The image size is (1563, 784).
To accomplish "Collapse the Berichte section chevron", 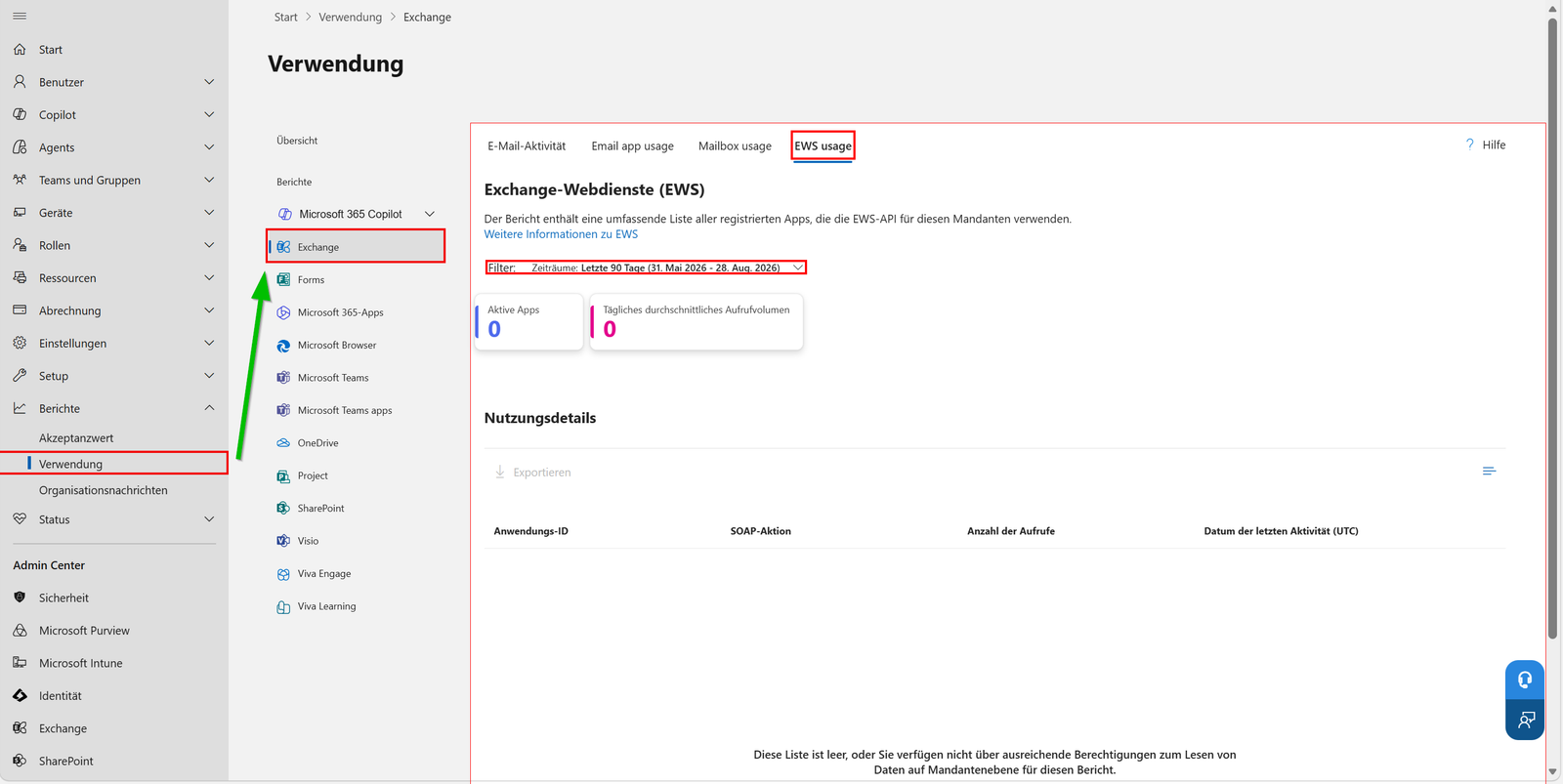I will 209,408.
